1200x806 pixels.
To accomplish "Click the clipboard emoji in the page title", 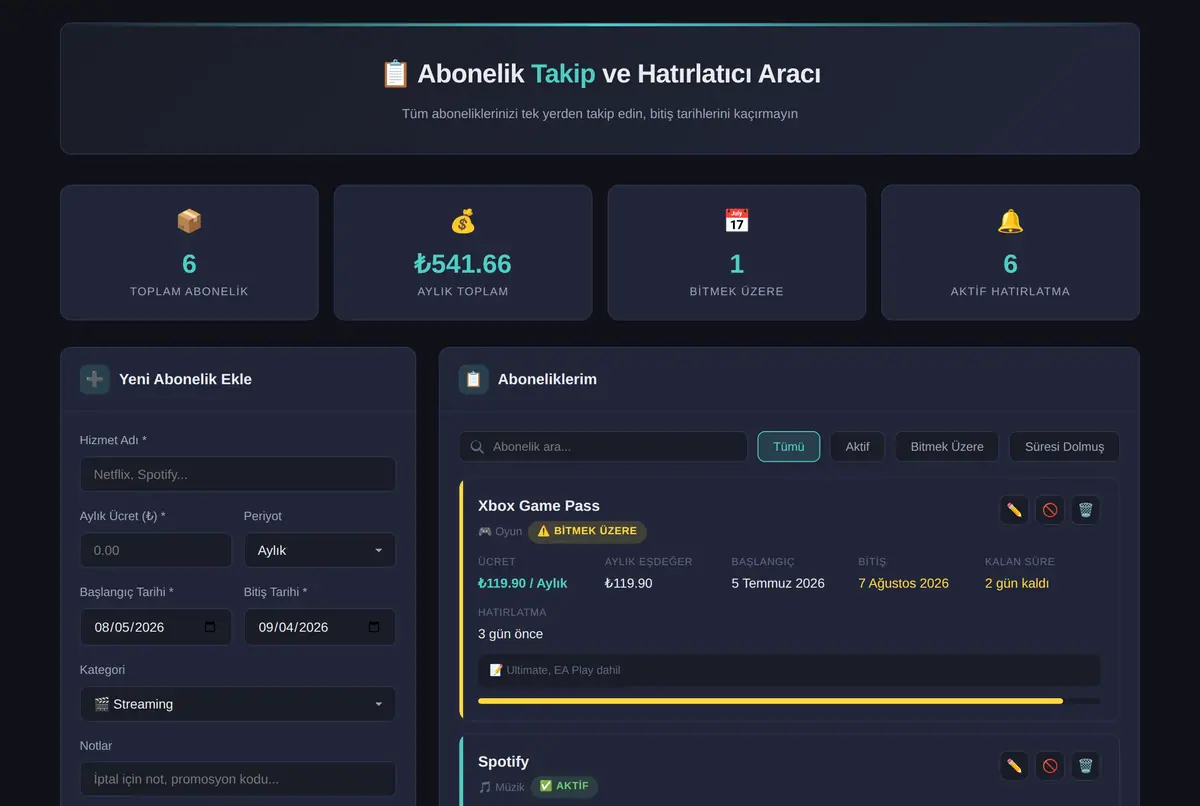I will (x=395, y=74).
